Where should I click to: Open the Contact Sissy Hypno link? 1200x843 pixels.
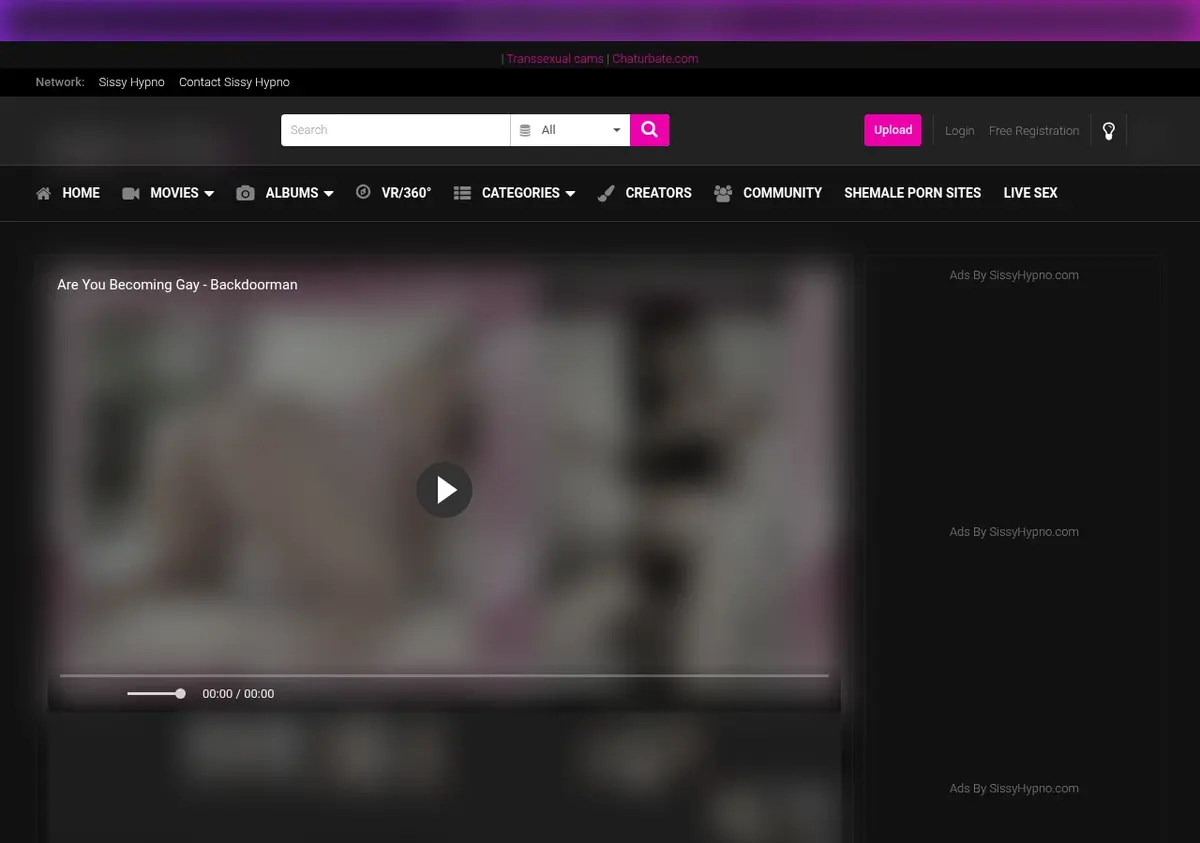[x=234, y=82]
